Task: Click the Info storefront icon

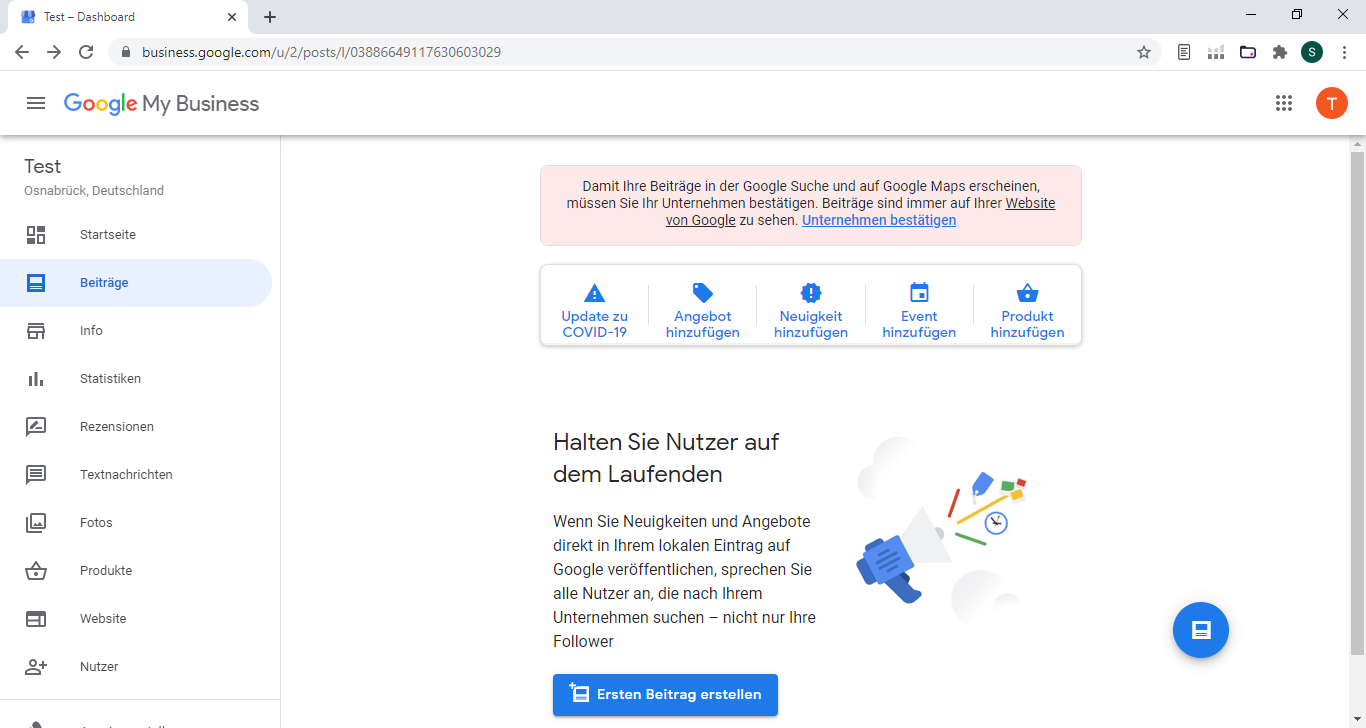Action: point(36,331)
